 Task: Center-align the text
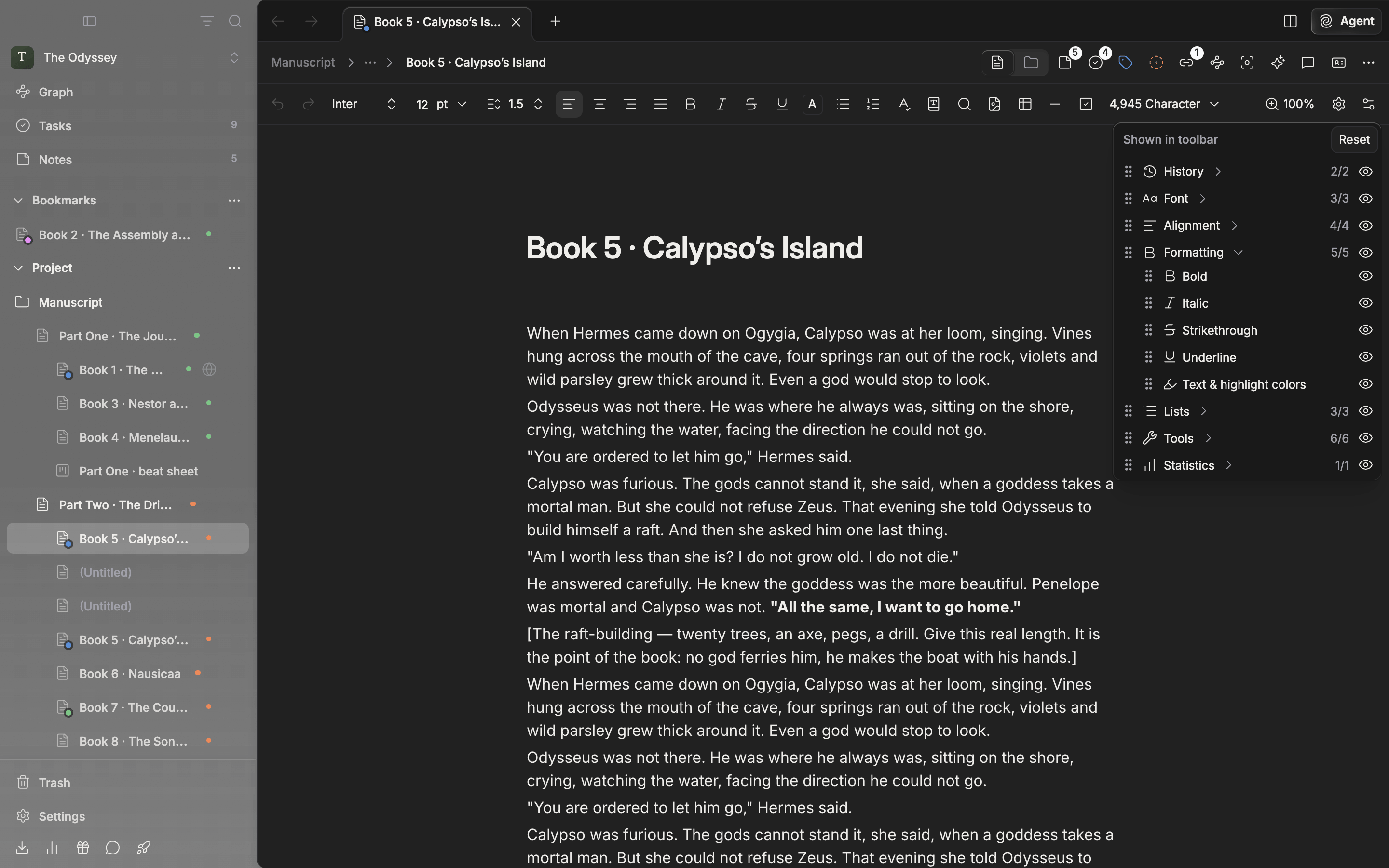(x=599, y=104)
